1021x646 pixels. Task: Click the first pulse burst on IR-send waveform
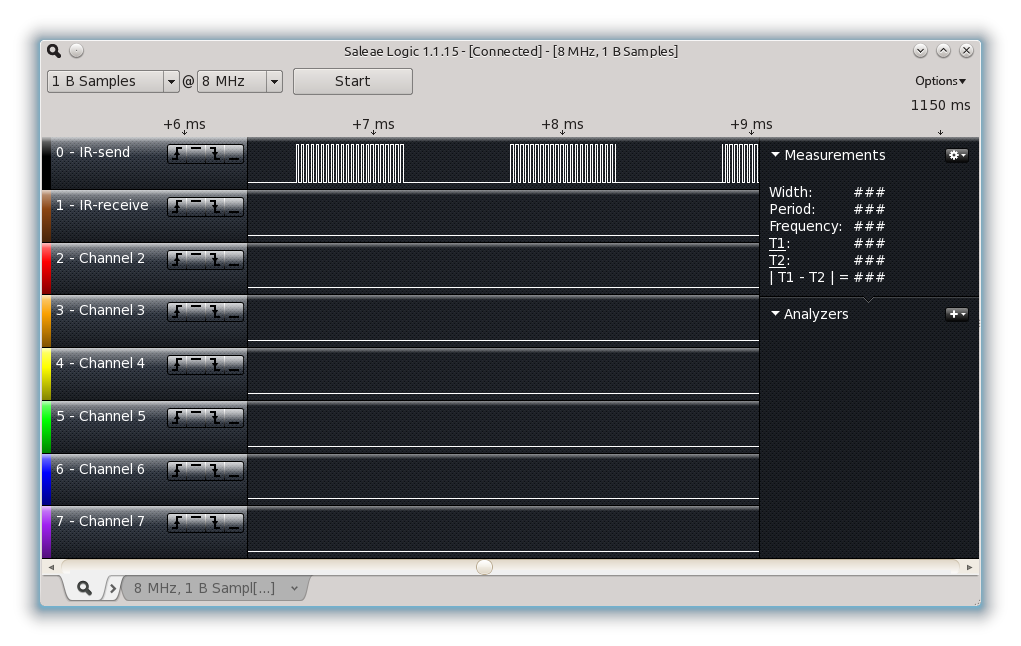(x=350, y=163)
